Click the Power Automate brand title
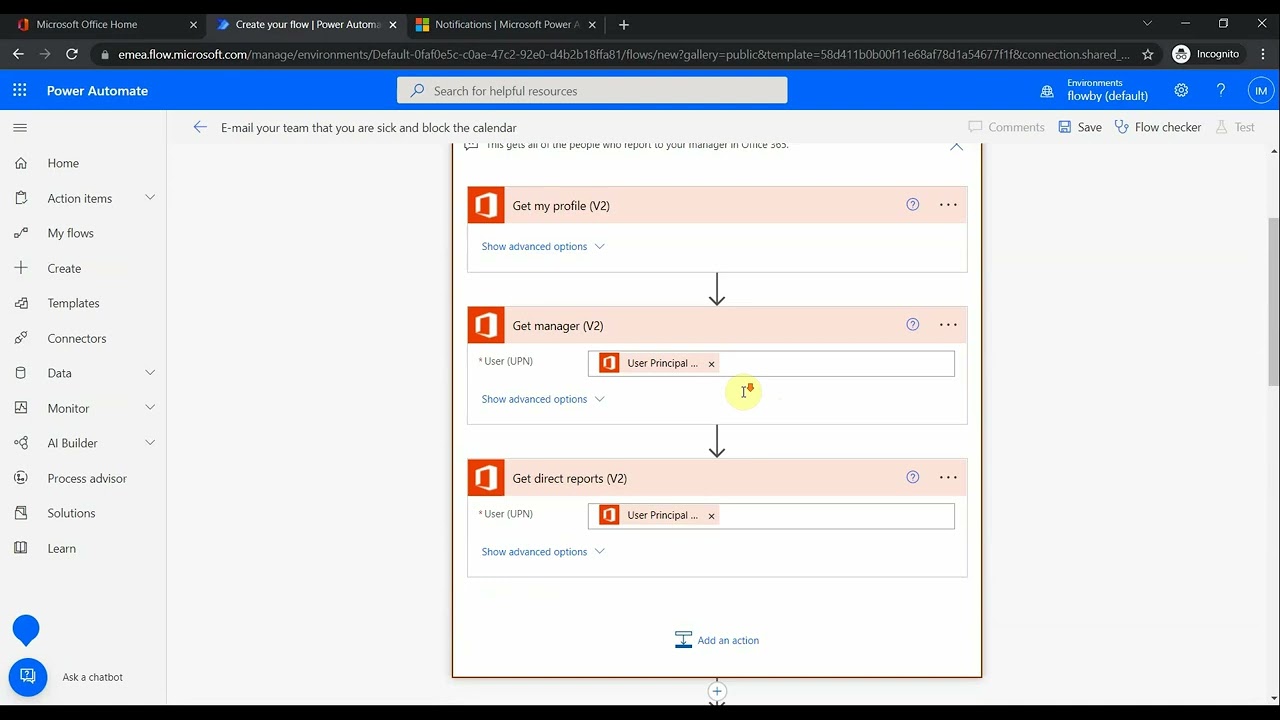 pos(97,90)
